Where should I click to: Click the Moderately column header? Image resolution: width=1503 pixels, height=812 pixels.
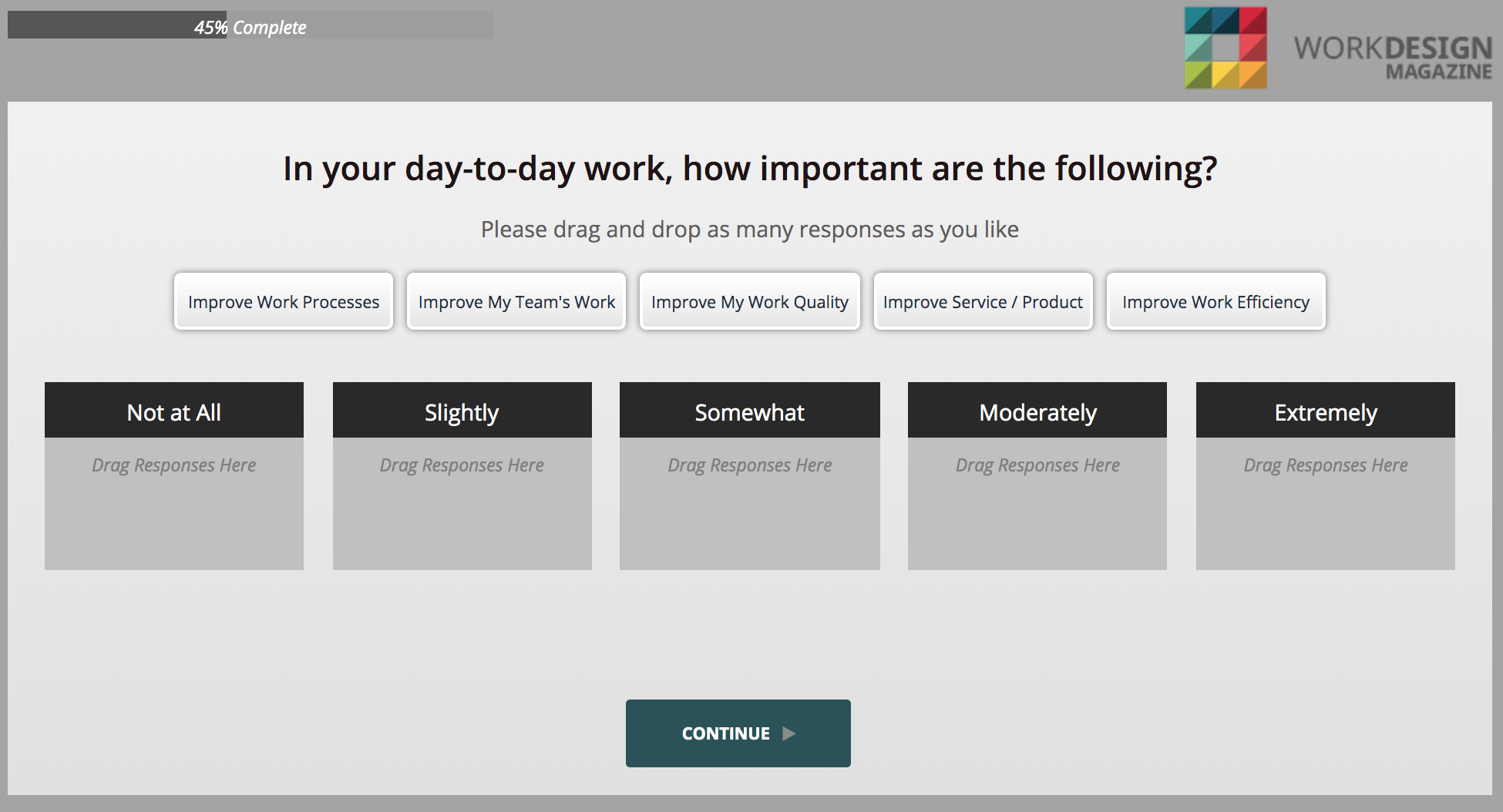pyautogui.click(x=1037, y=411)
